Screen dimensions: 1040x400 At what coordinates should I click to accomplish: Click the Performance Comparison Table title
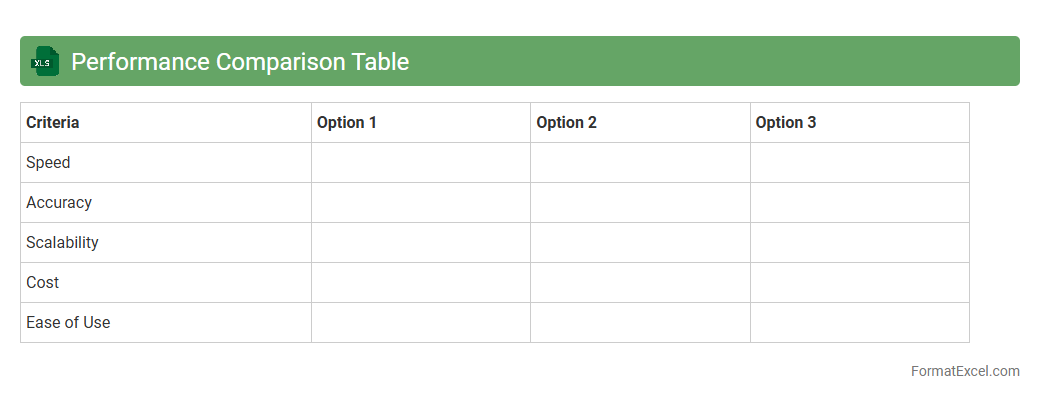[240, 61]
